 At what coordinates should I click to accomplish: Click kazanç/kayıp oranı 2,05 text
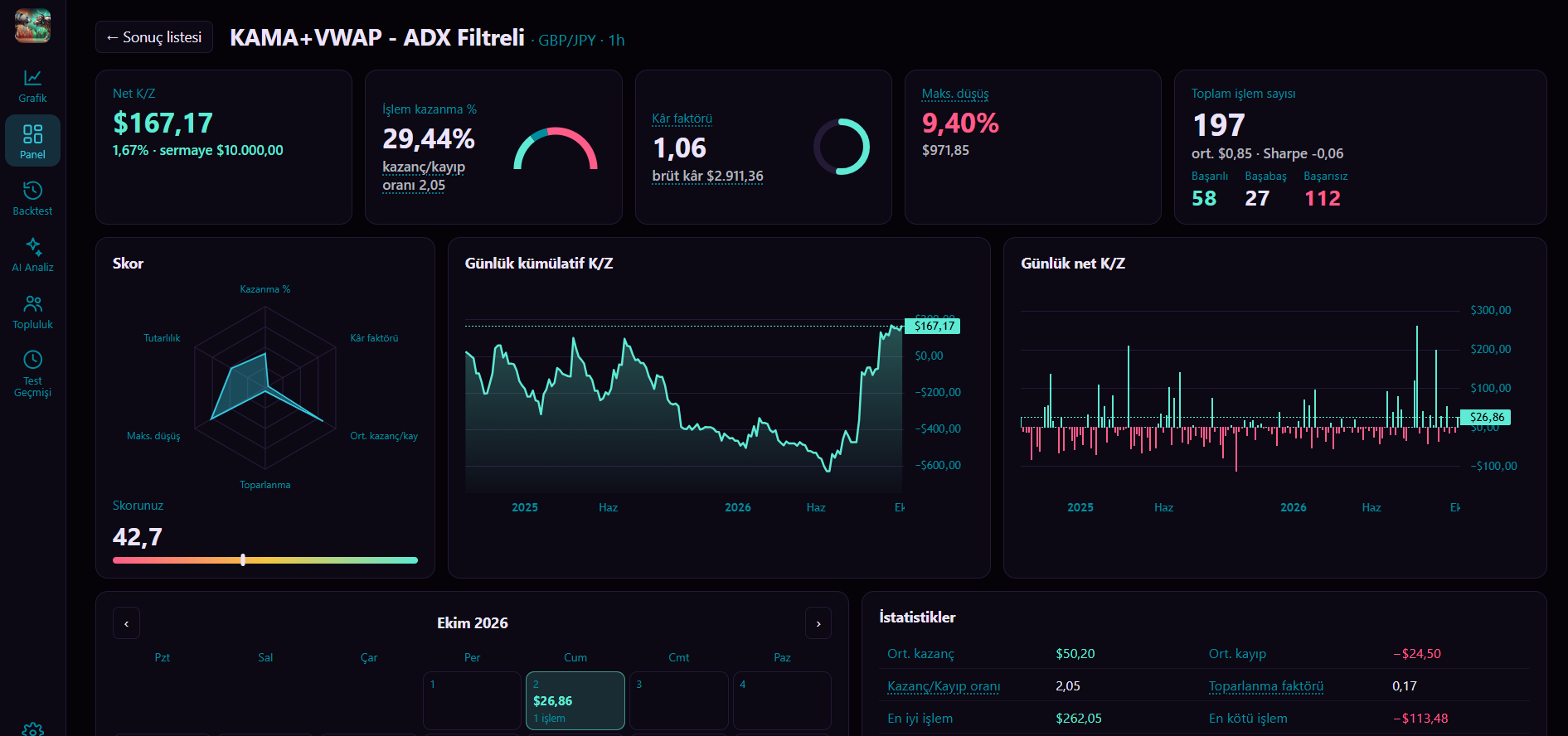coord(424,176)
